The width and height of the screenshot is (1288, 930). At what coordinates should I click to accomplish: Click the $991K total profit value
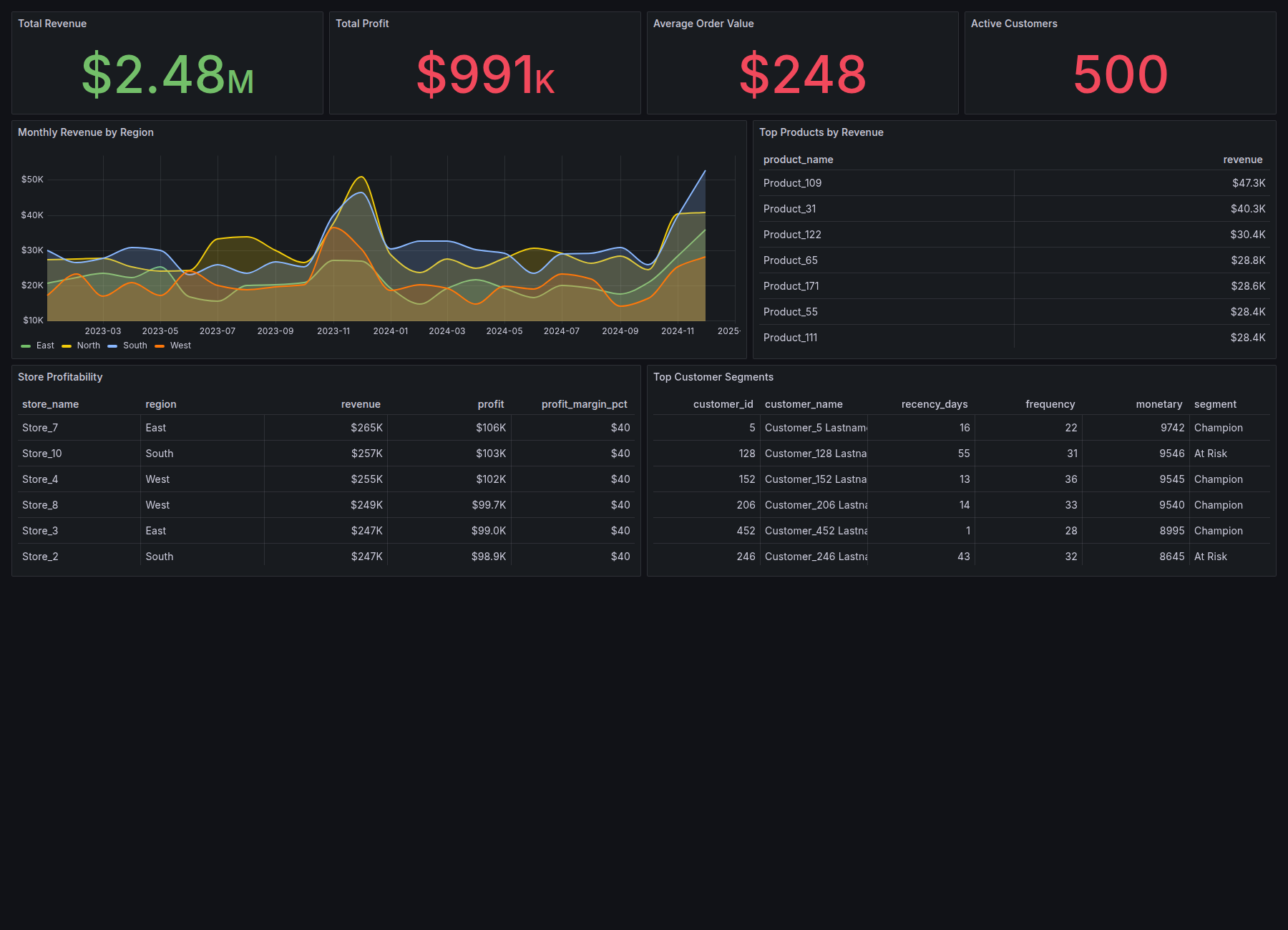[485, 74]
